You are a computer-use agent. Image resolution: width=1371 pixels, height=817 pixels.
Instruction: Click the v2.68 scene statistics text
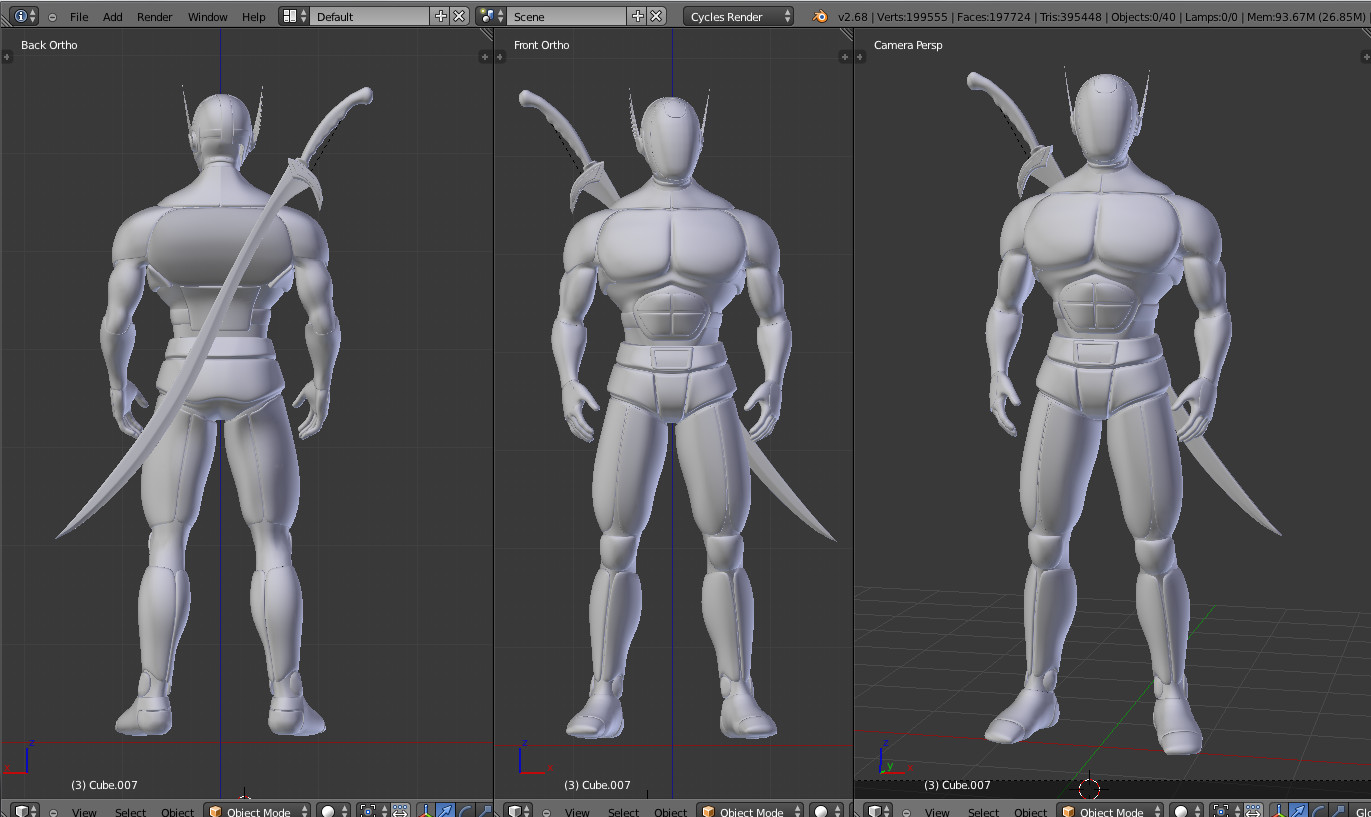[1101, 17]
